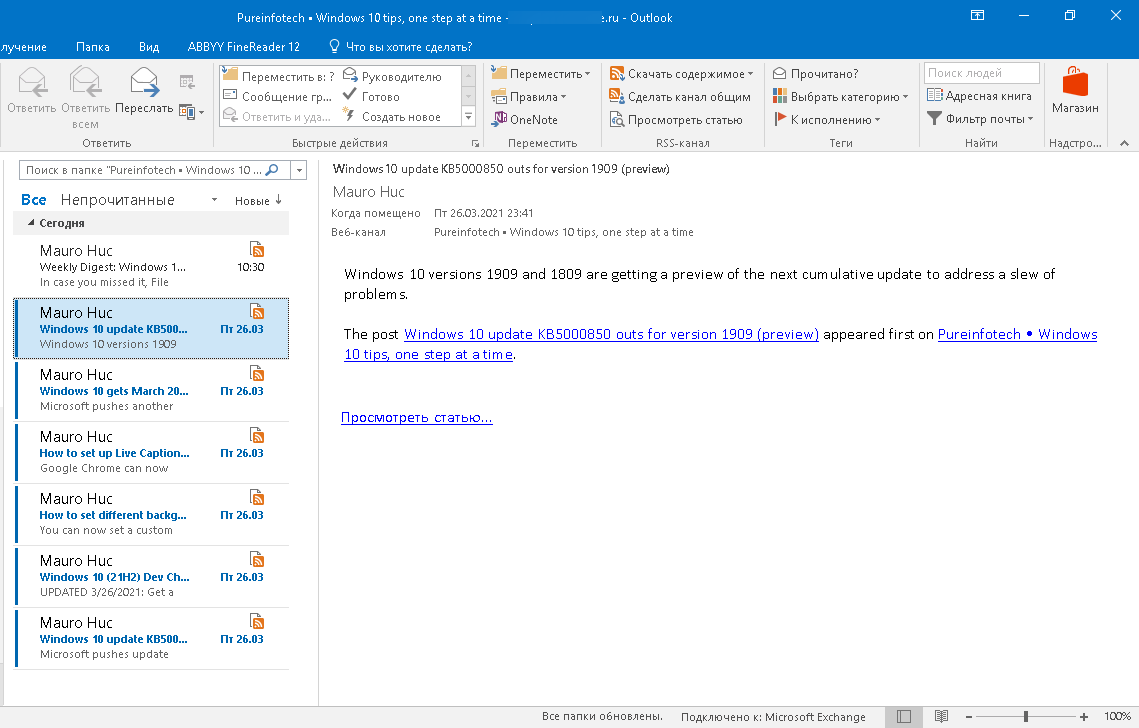Open the 'К исполнению' follow-up flag dropdown
Image resolution: width=1139 pixels, height=728 pixels.
click(827, 119)
